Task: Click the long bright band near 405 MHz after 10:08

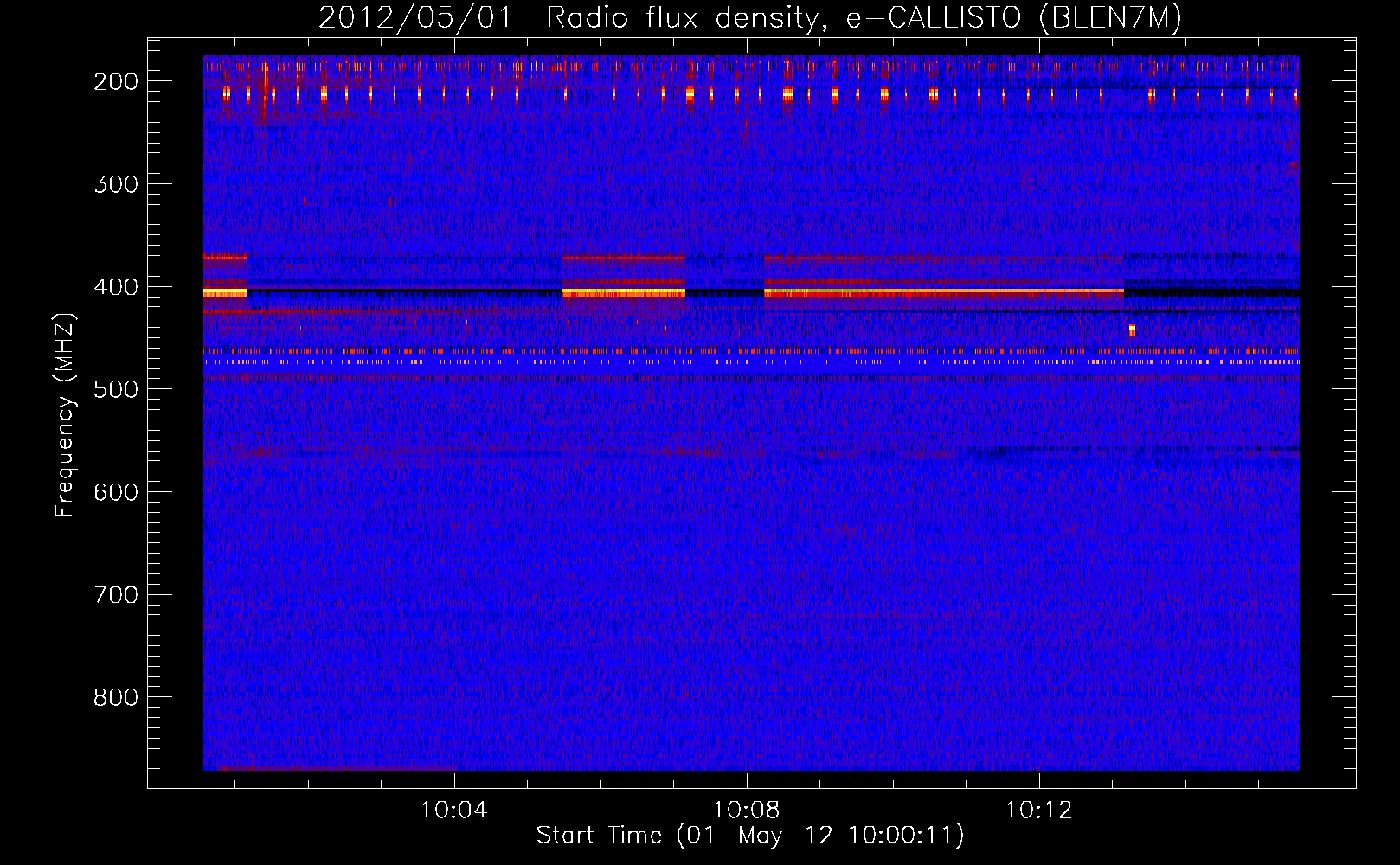Action: tap(944, 292)
